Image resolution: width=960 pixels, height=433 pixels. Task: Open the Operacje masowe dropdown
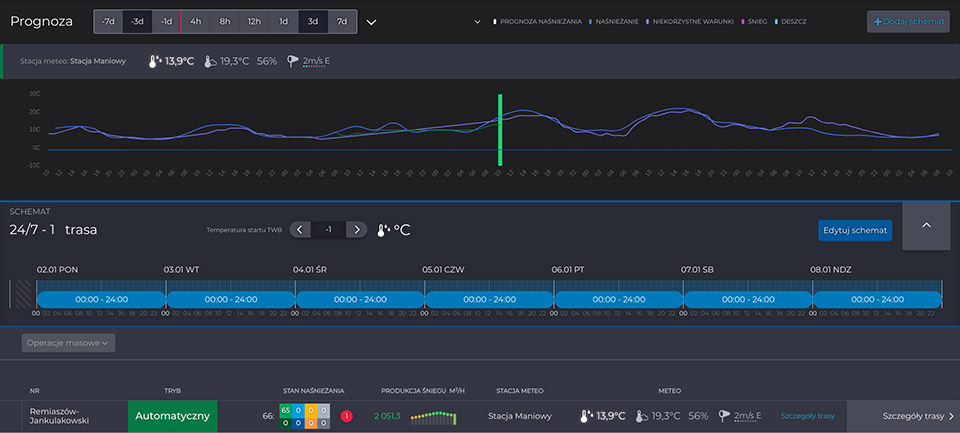tap(68, 342)
